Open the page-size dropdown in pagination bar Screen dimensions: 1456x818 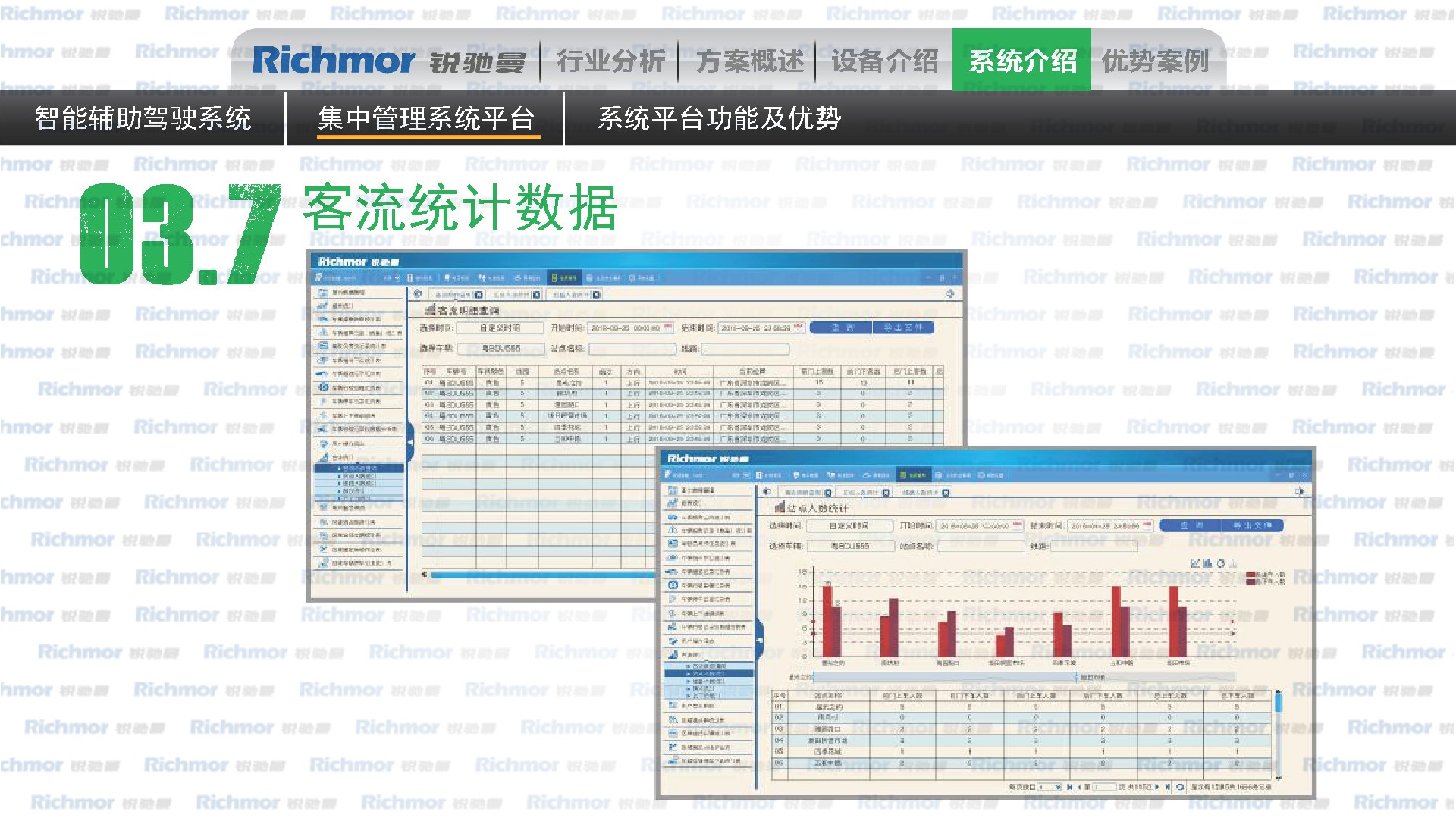click(1050, 787)
